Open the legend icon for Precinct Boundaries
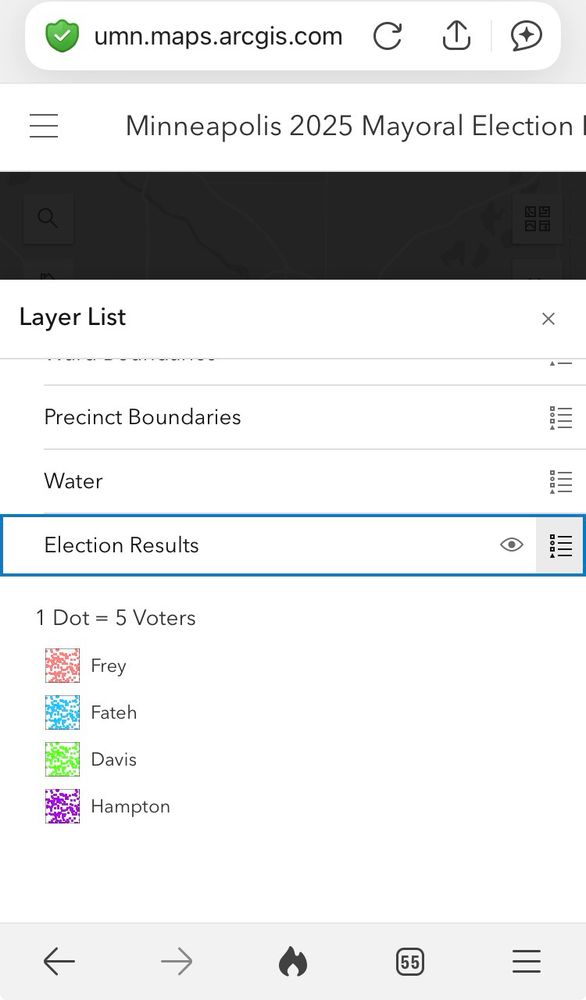Viewport: 586px width, 1000px height. [x=561, y=417]
